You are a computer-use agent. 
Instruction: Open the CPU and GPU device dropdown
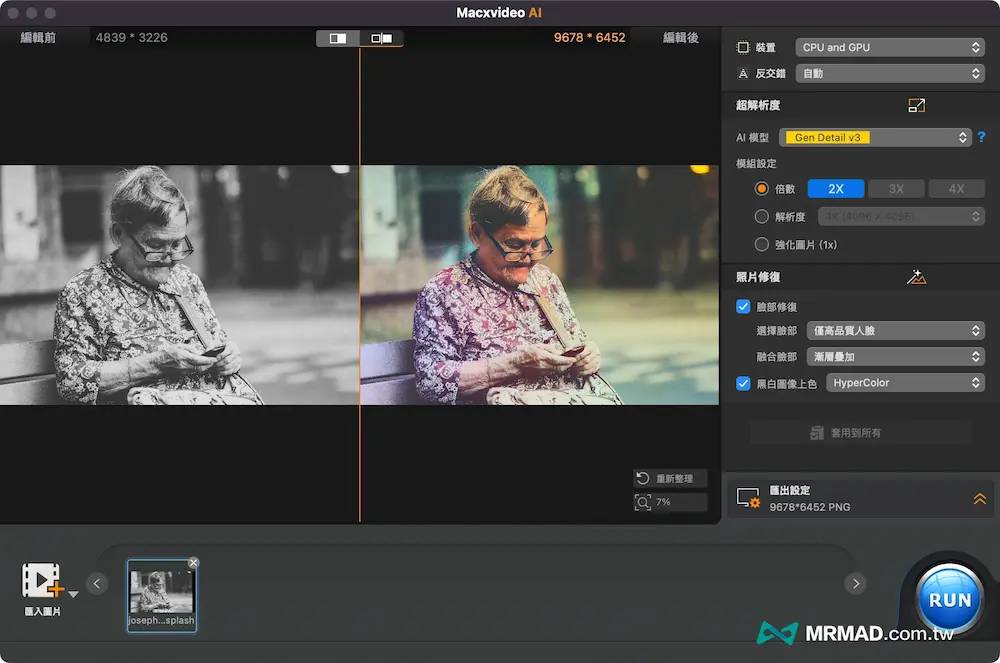[x=890, y=47]
